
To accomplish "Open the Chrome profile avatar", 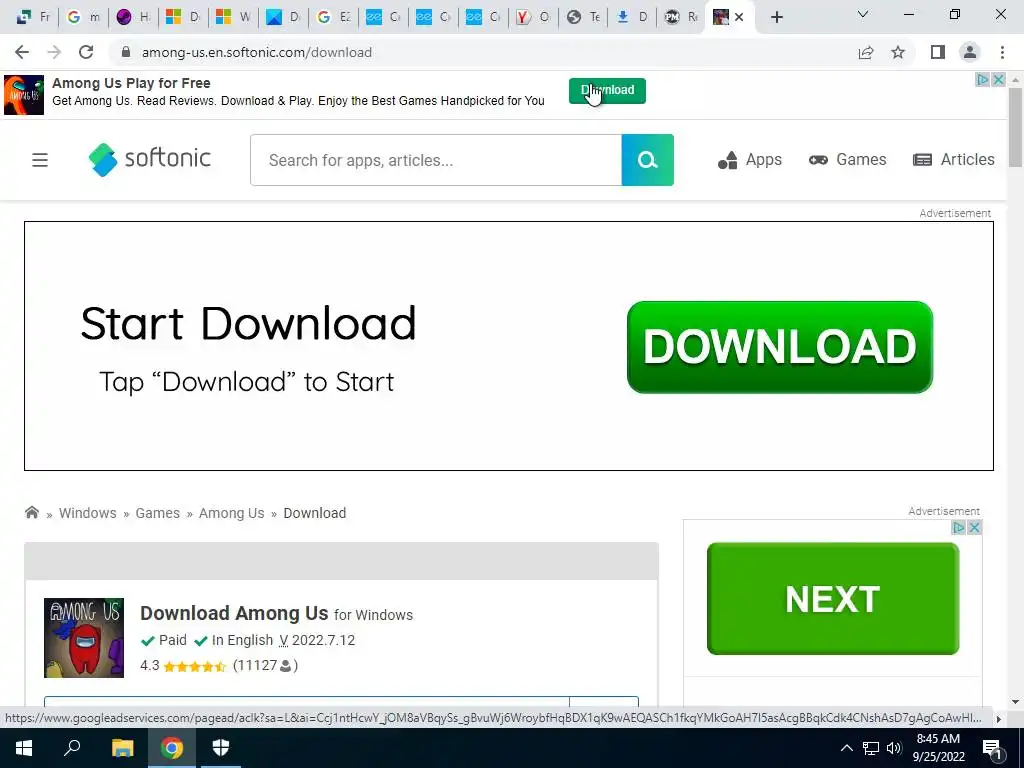I will (x=970, y=52).
